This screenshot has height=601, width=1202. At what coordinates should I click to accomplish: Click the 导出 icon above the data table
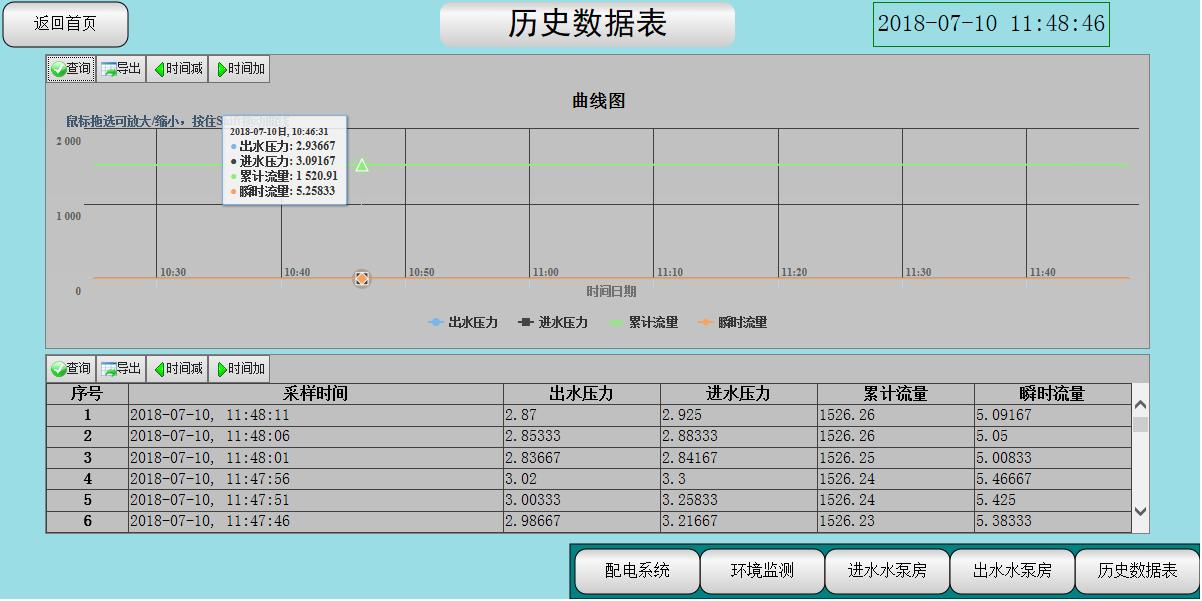click(120, 368)
